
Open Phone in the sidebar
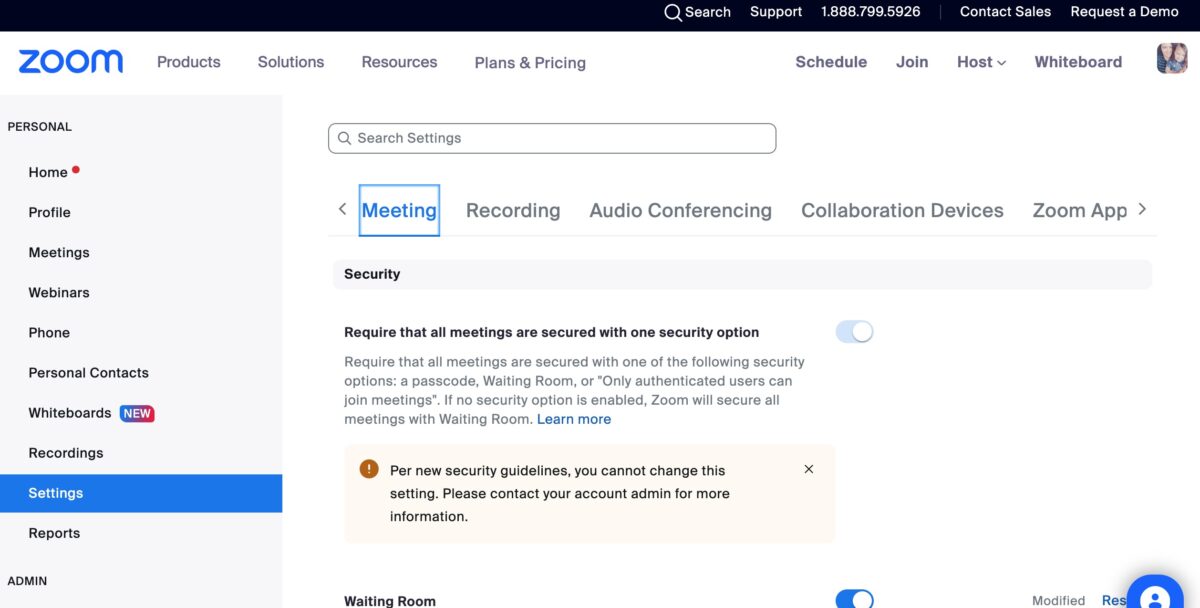49,332
